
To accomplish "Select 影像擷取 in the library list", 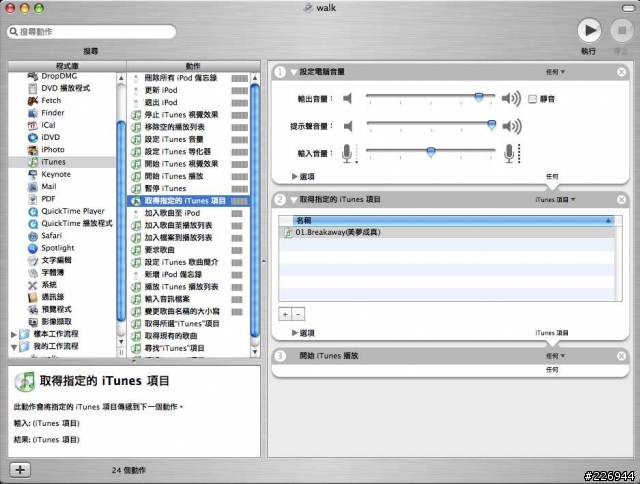I will (56, 322).
